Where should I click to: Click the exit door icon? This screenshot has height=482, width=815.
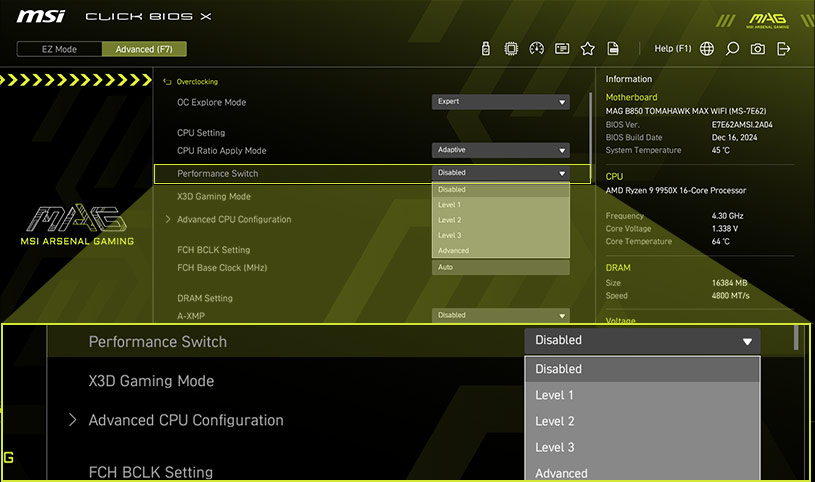point(783,49)
